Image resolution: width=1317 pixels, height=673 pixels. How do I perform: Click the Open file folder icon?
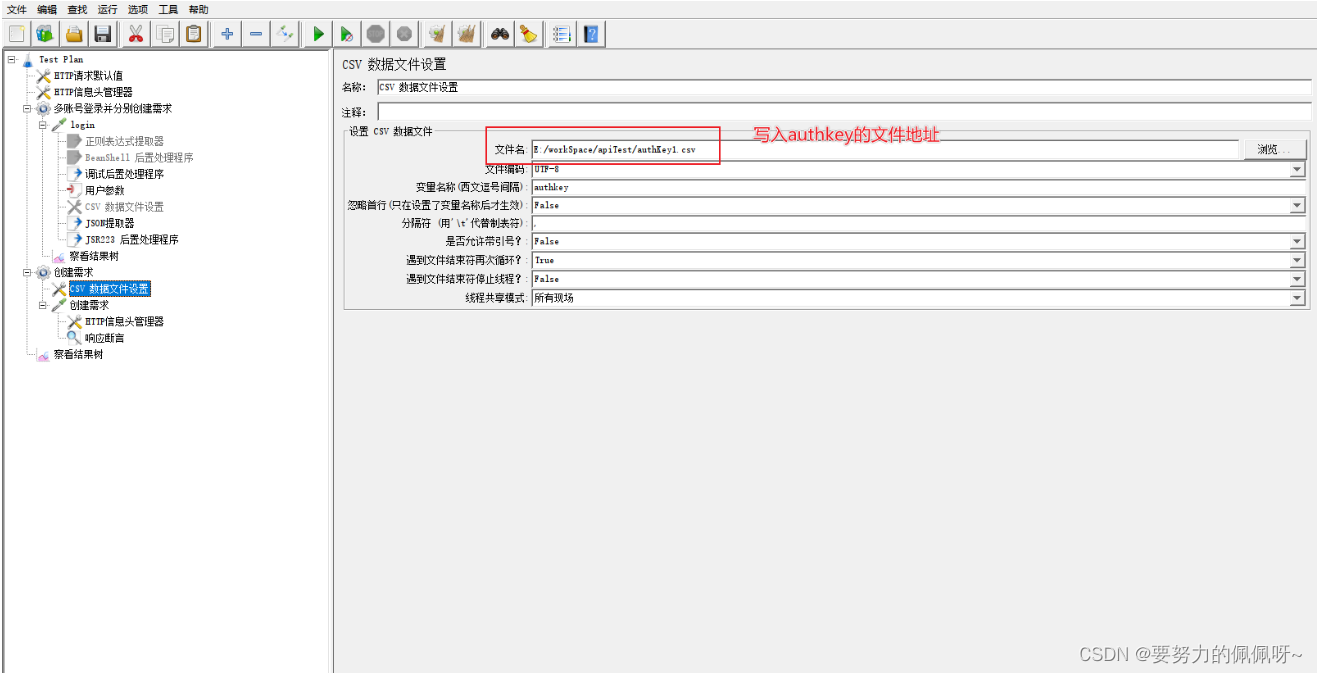point(74,34)
